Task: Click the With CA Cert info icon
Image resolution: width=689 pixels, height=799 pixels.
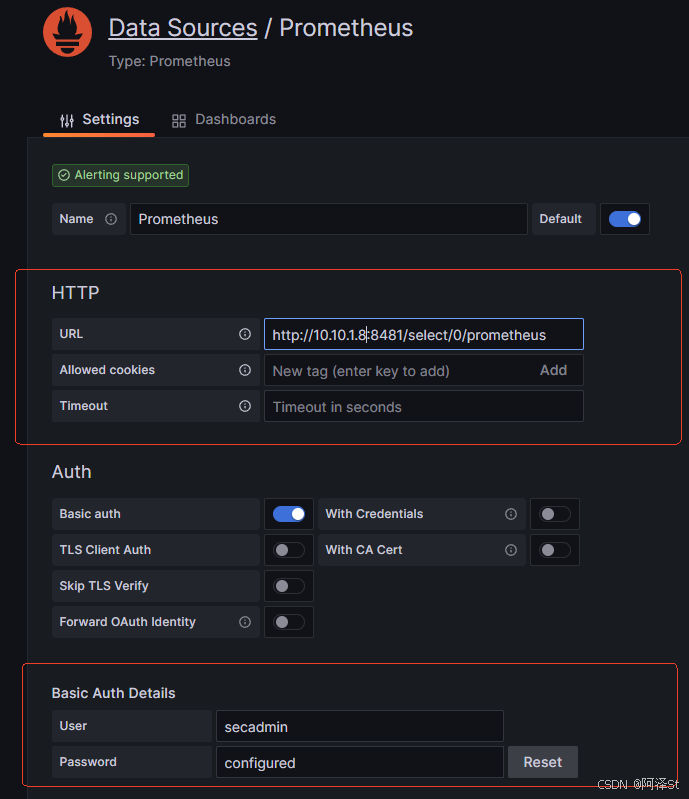Action: (511, 550)
